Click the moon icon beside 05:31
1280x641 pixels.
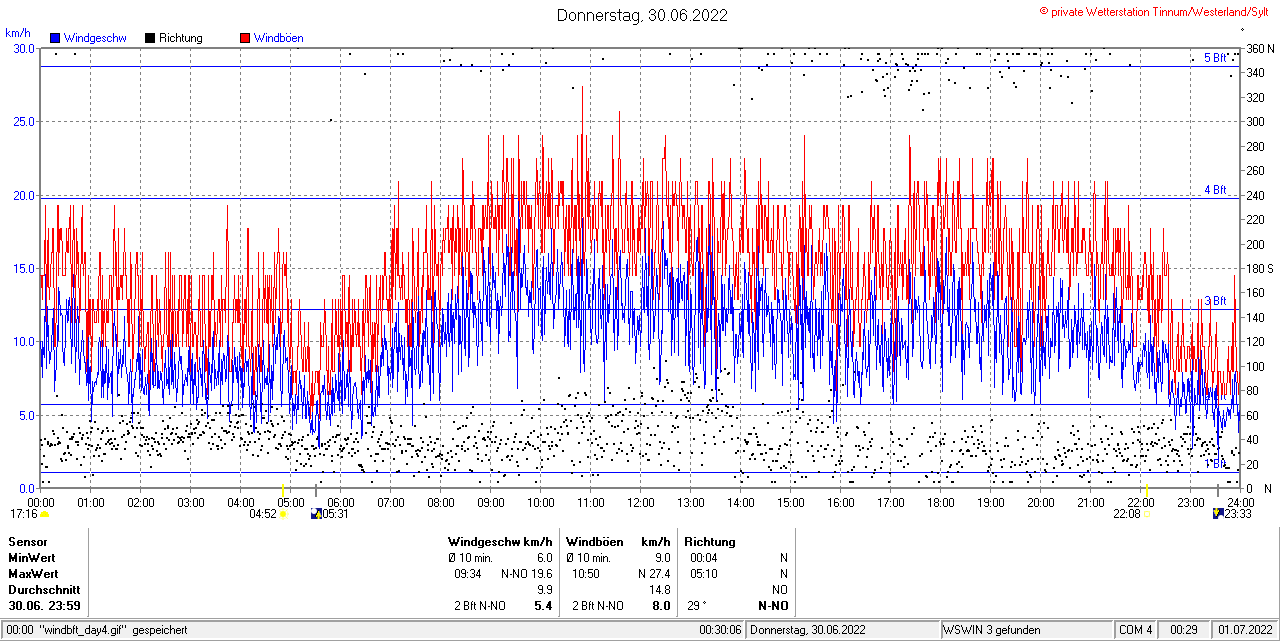tap(317, 514)
